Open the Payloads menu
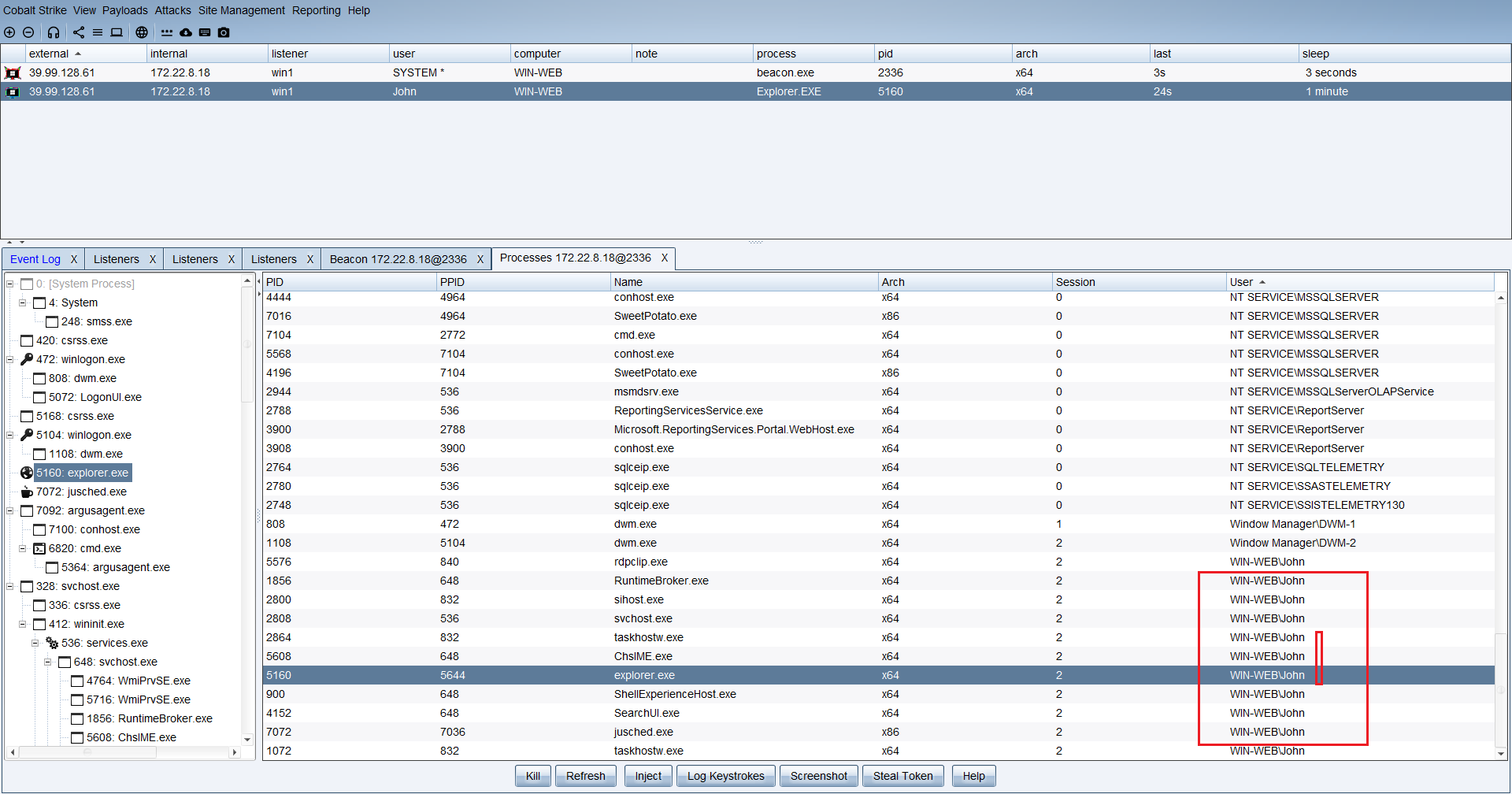Screen dimensions: 1512x794 124,10
